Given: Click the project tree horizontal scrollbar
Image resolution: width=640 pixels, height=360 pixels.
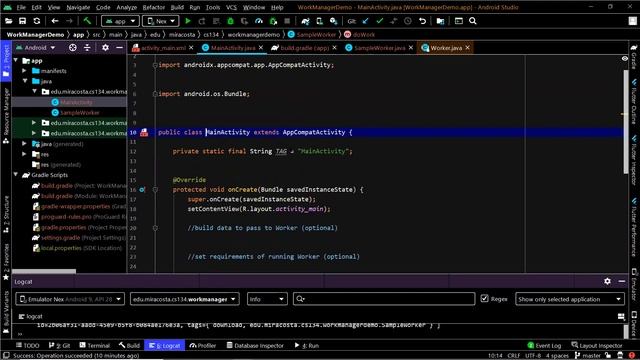Looking at the screenshot, I should point(44,271).
